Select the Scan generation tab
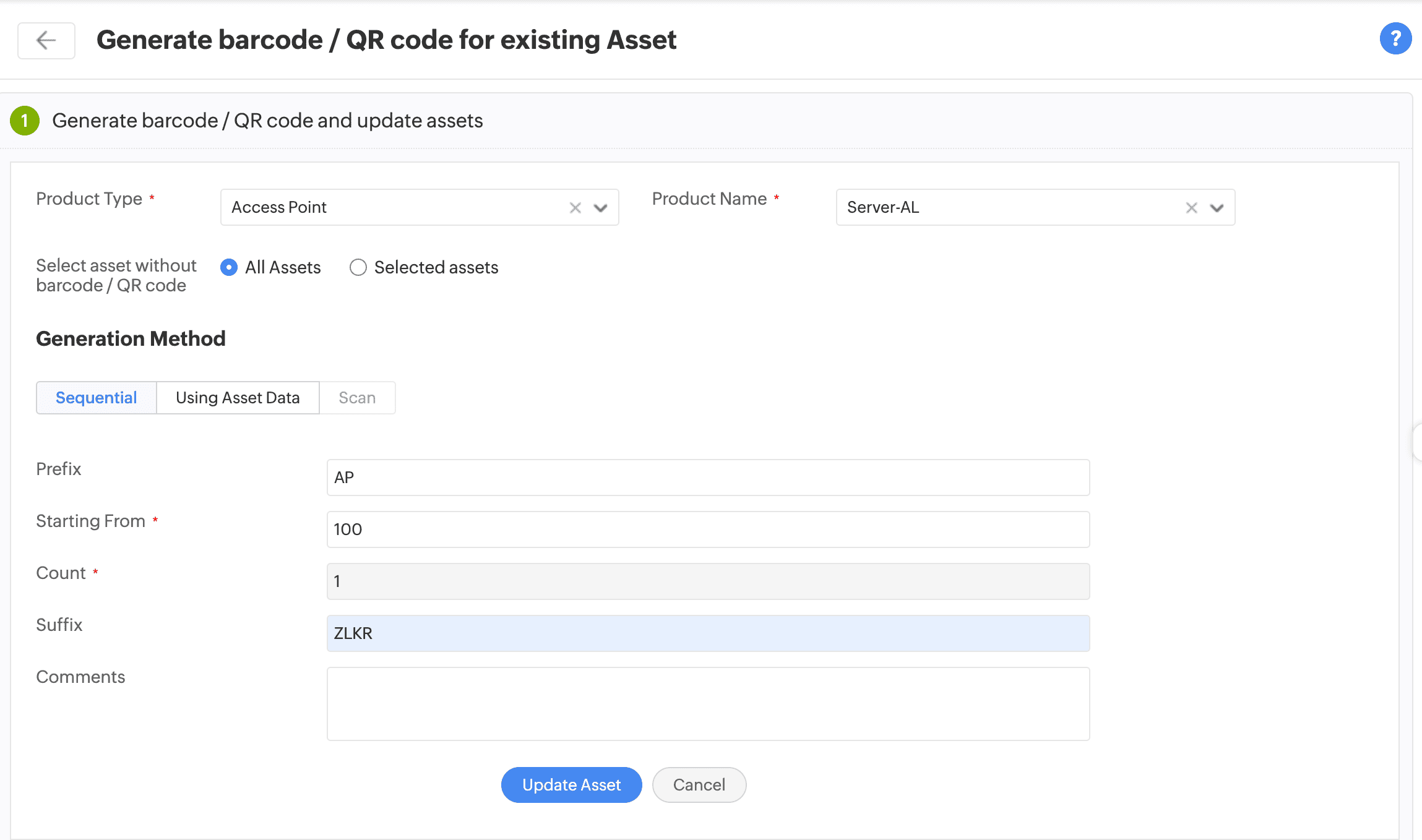Viewport: 1422px width, 840px height. (x=357, y=398)
